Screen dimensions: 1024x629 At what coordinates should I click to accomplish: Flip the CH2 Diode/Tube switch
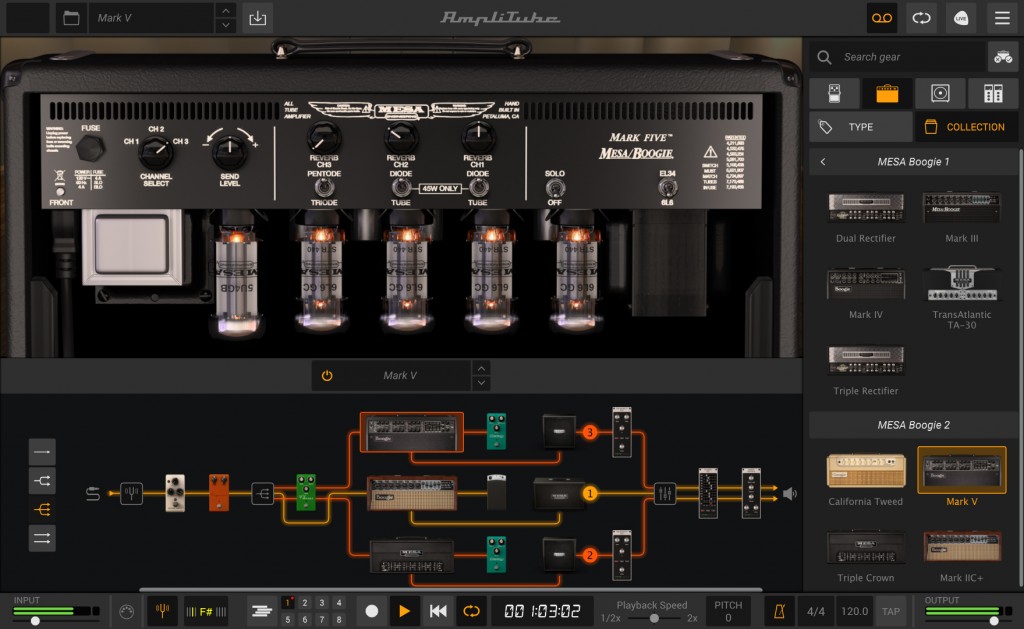coord(400,188)
